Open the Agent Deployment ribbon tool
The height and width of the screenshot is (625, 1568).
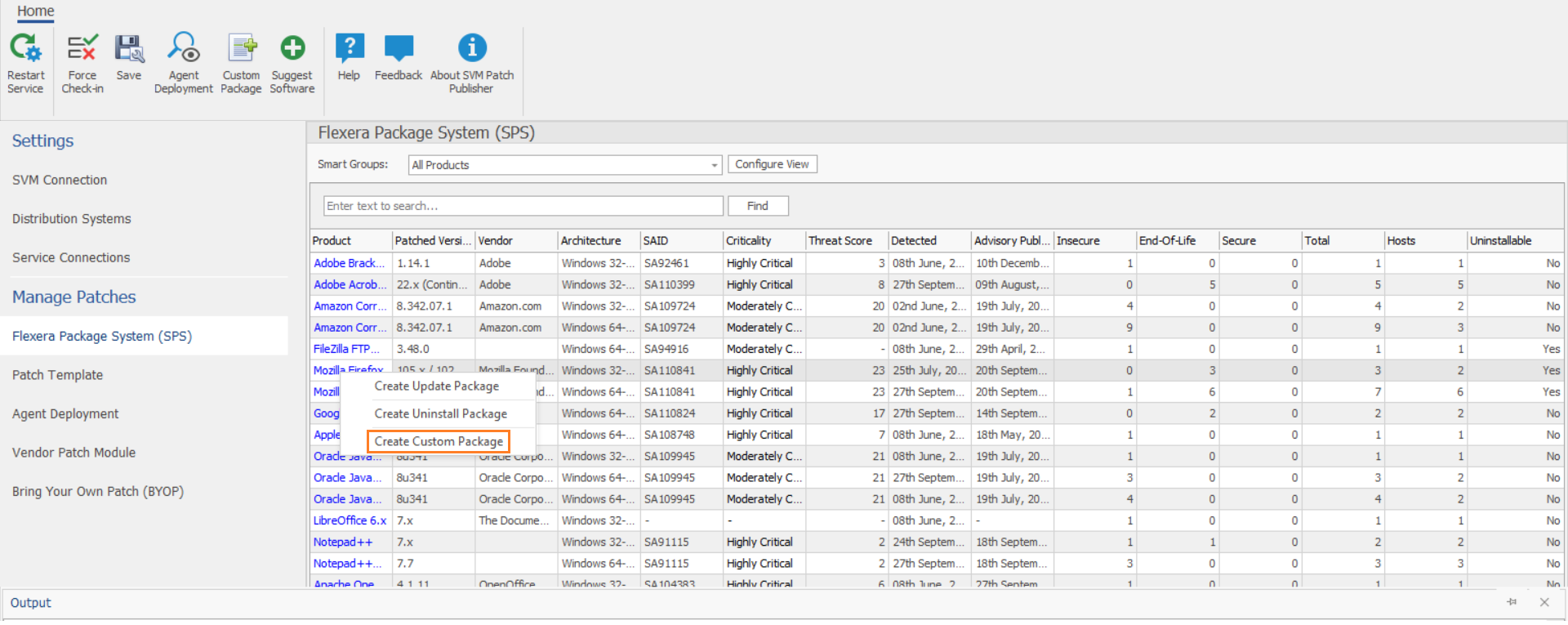coord(184,49)
